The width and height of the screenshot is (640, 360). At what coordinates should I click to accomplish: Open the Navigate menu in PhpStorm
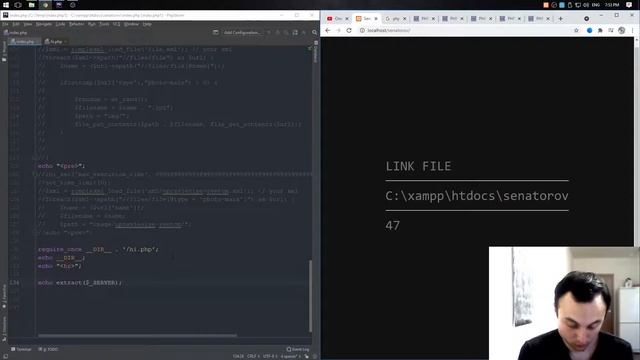[44, 24]
